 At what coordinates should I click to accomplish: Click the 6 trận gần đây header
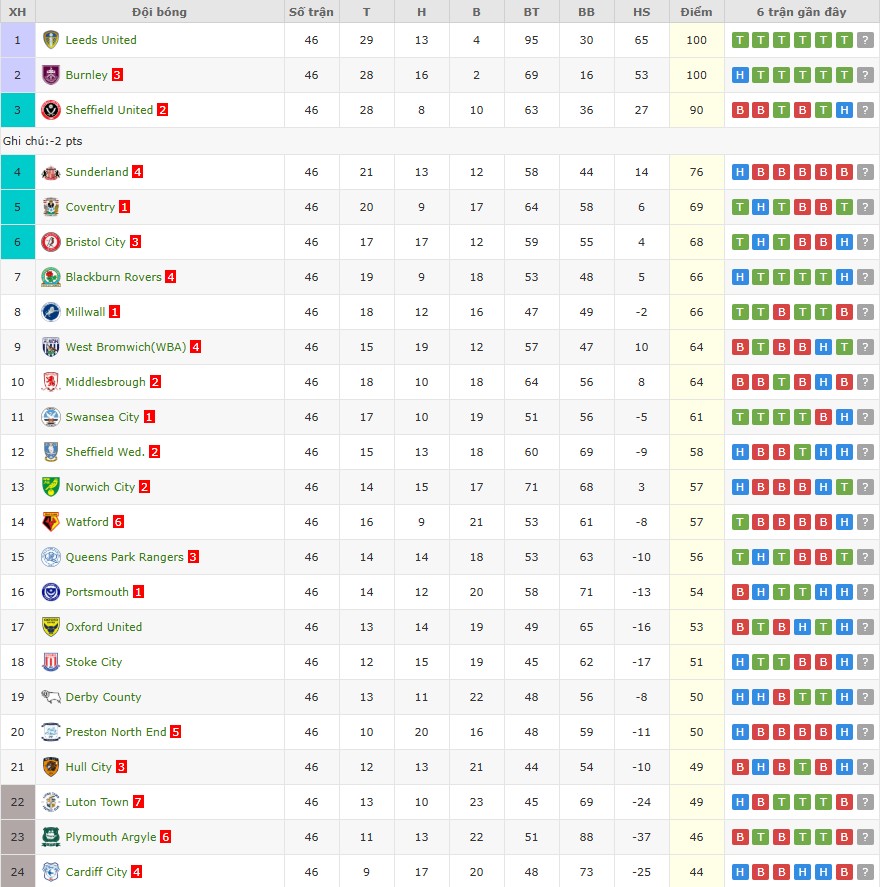802,12
